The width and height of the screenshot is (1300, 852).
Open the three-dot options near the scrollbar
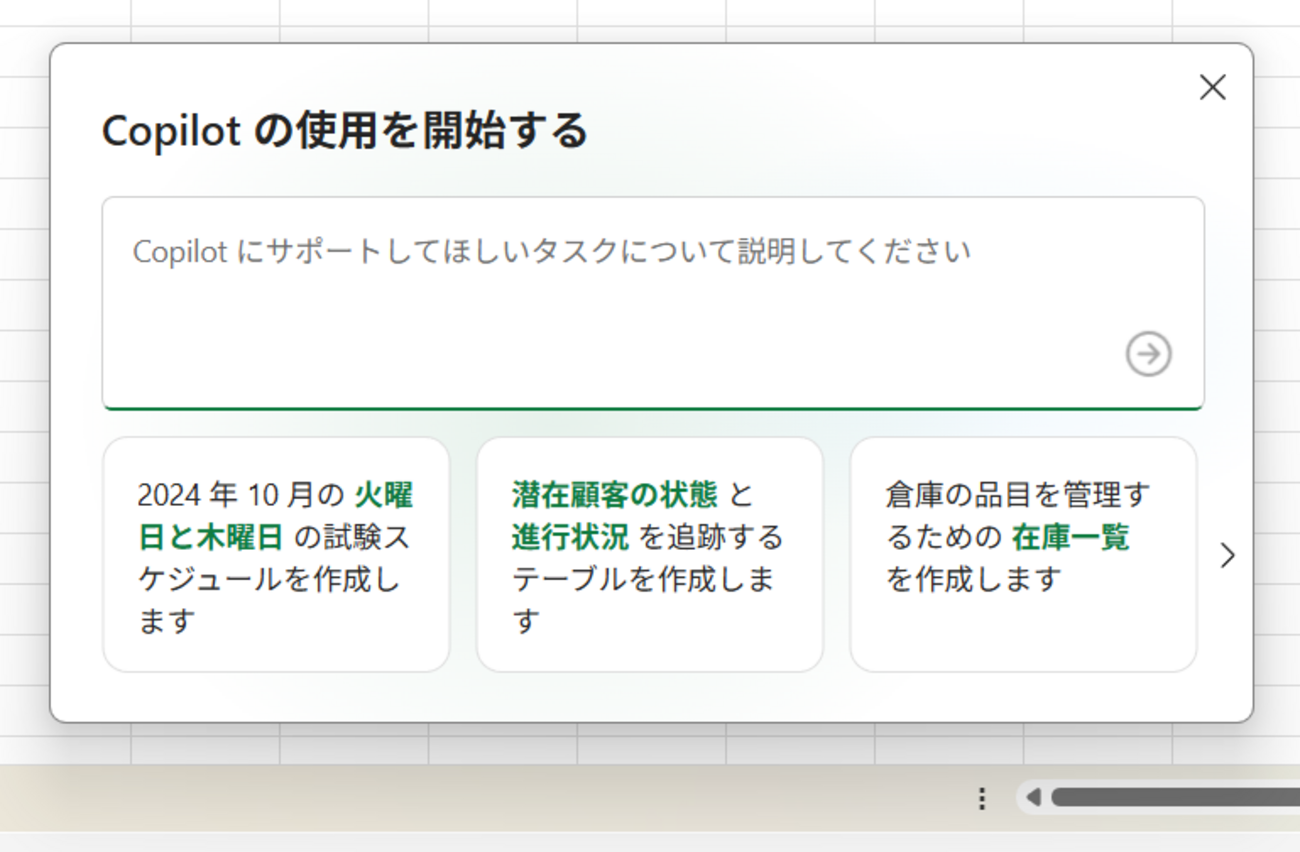pos(982,798)
